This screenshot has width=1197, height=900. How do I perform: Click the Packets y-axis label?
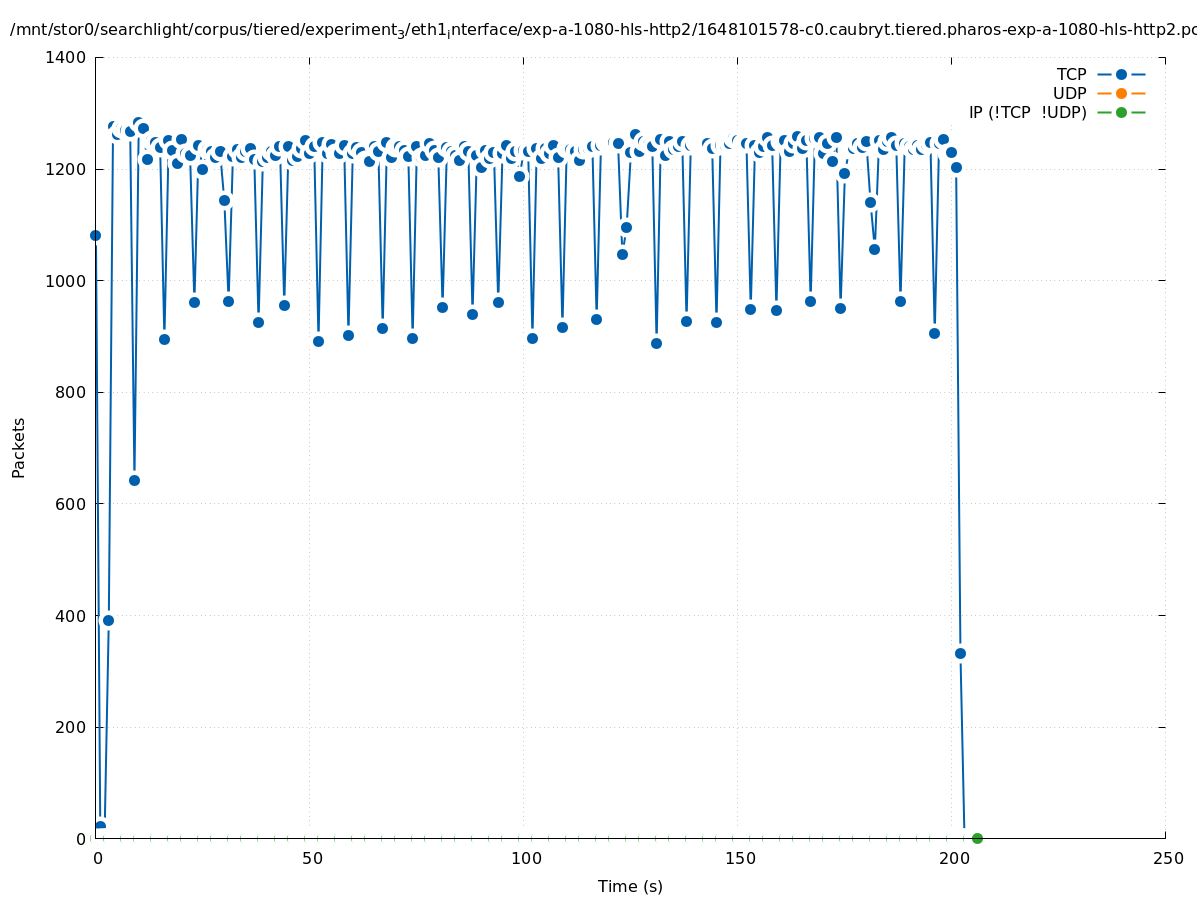[19, 447]
